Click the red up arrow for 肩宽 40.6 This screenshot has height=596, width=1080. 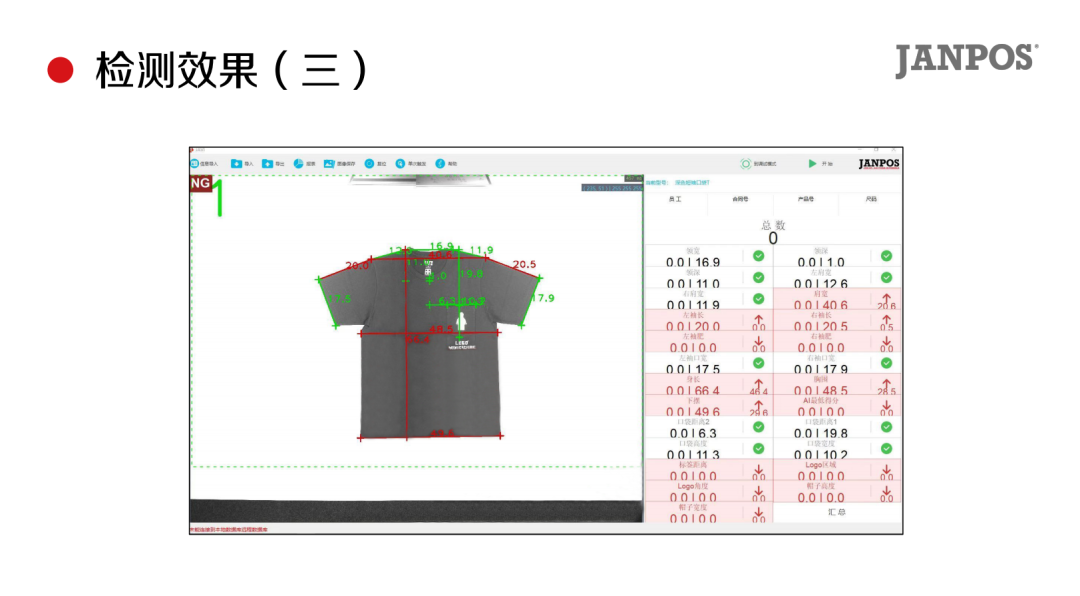pyautogui.click(x=886, y=299)
